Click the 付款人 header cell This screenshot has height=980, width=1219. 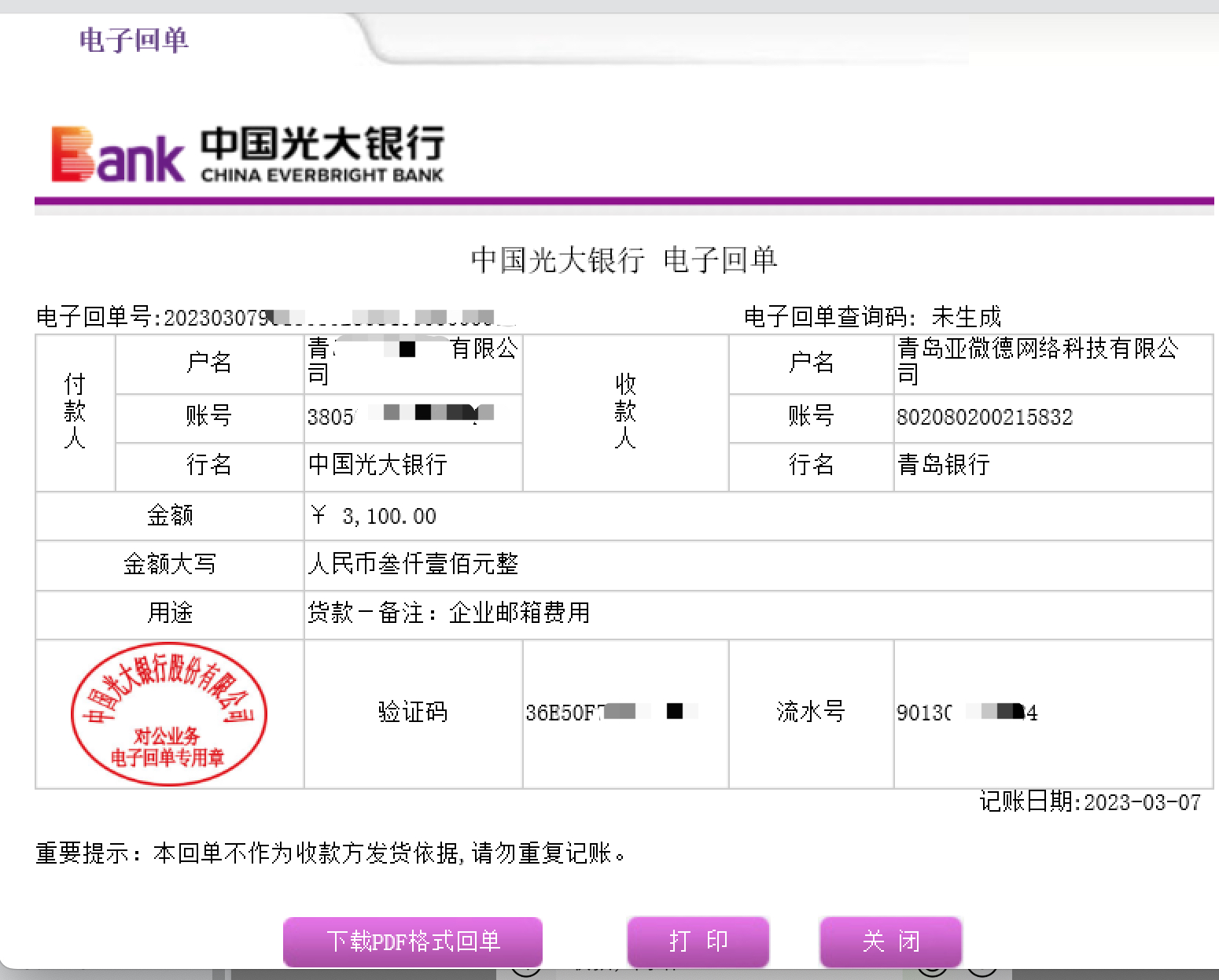click(x=75, y=413)
